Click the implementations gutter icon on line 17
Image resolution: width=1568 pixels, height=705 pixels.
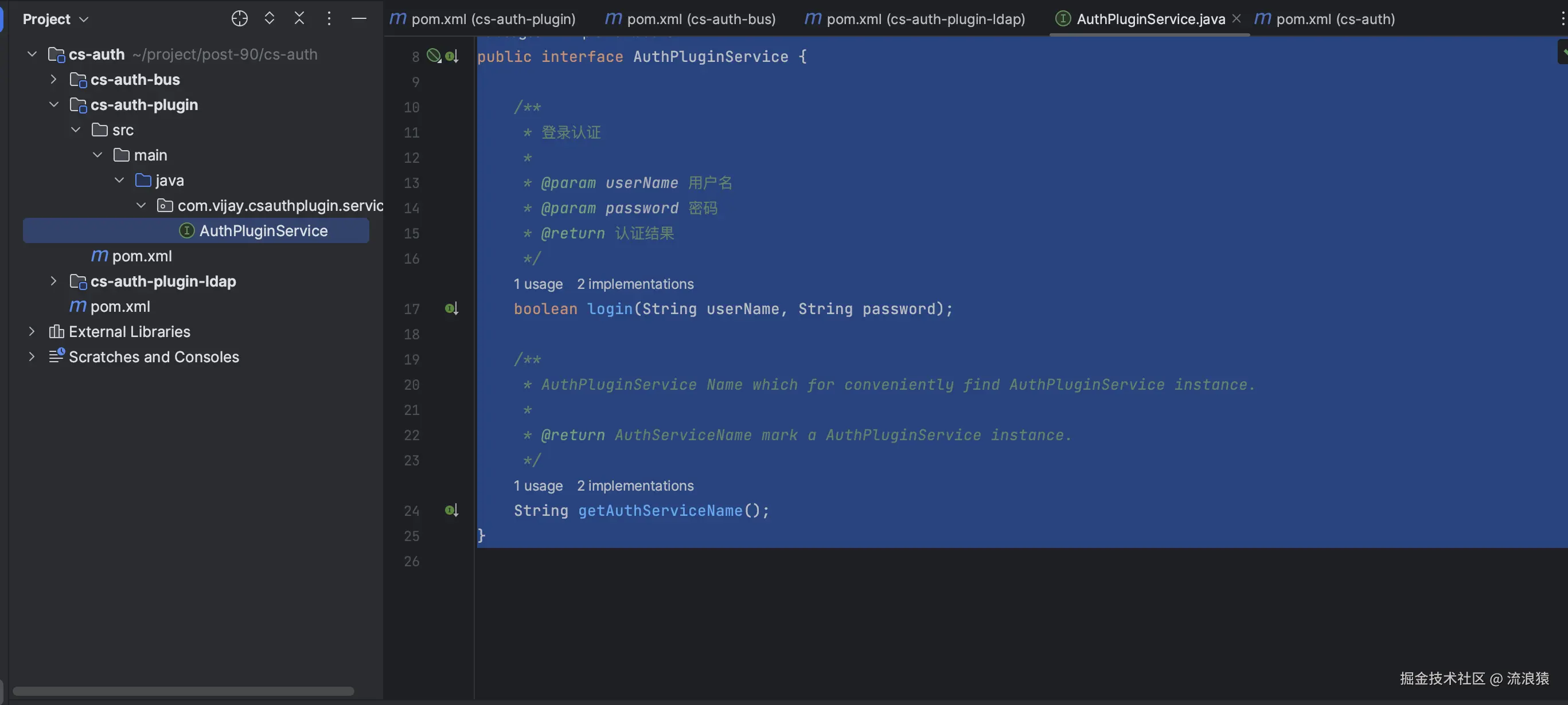[451, 309]
